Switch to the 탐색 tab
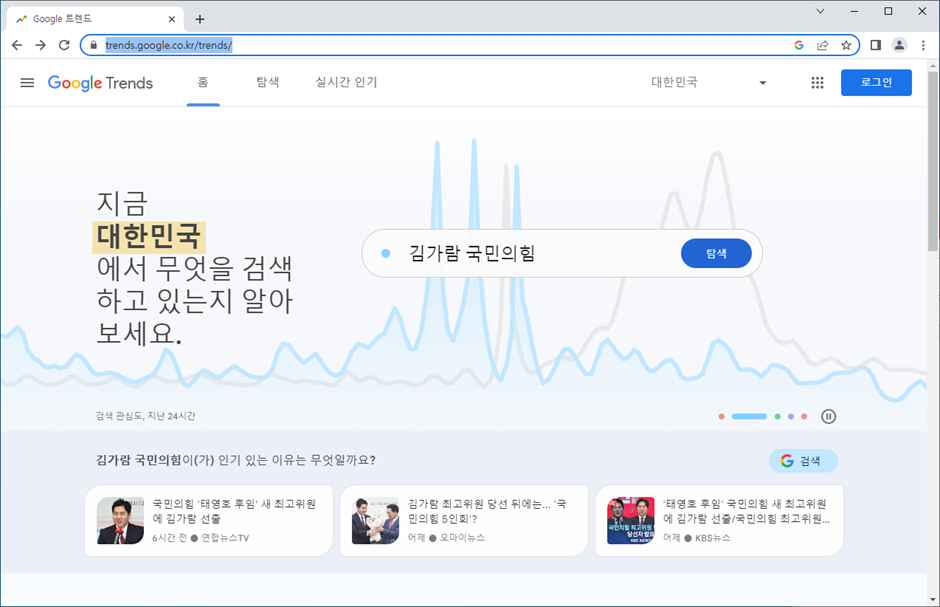 click(267, 83)
